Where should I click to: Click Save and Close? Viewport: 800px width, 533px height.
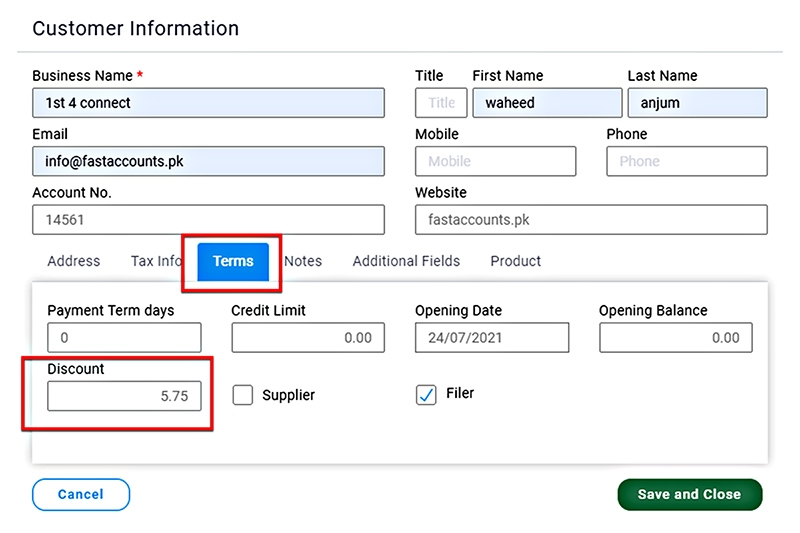point(690,494)
